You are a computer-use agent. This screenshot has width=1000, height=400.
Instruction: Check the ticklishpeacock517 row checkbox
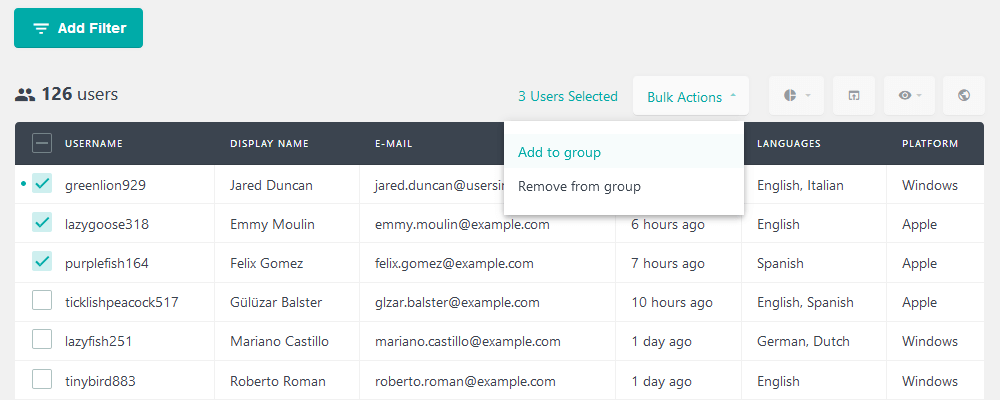point(42,300)
